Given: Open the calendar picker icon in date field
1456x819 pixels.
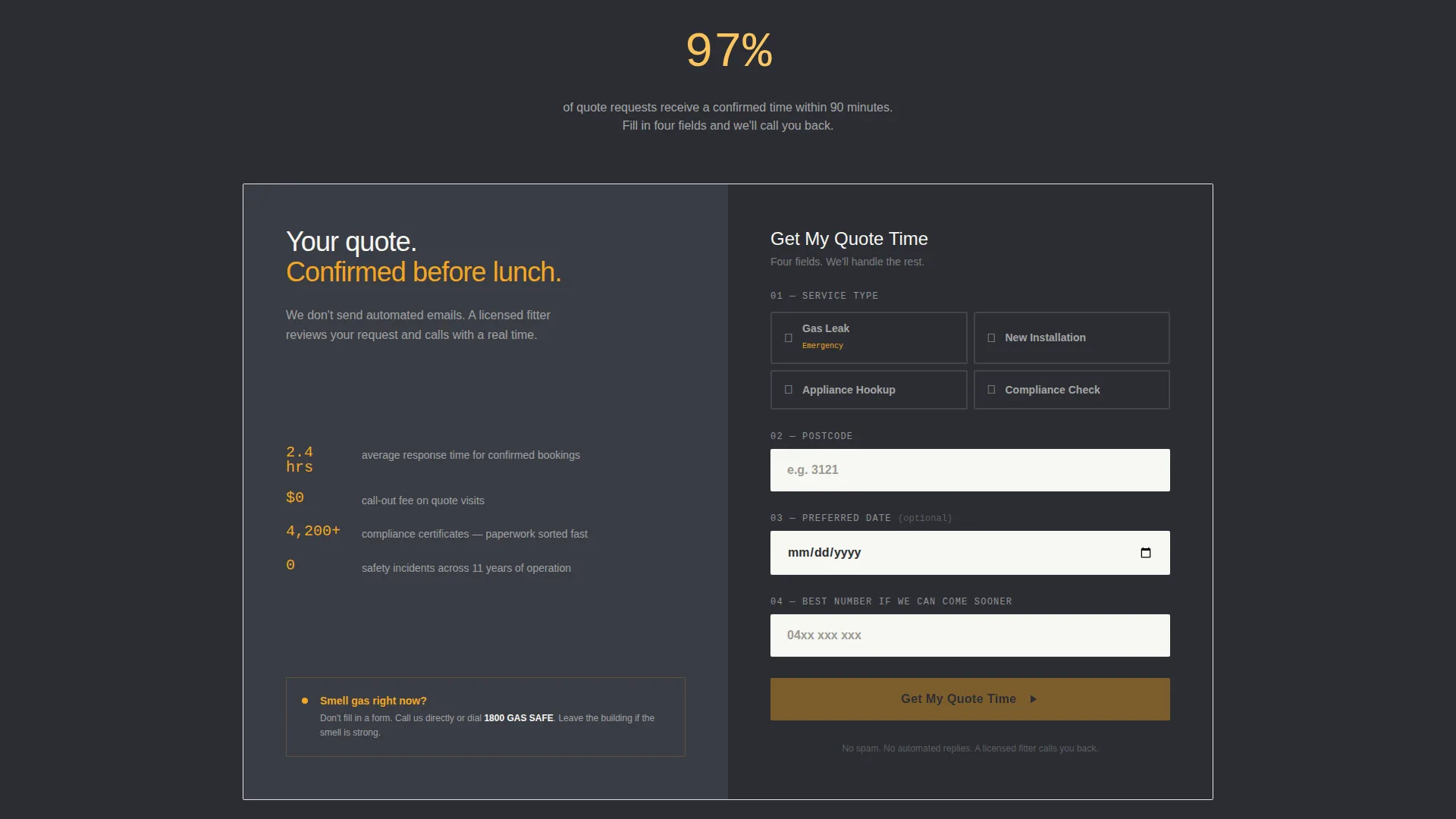Looking at the screenshot, I should pos(1145,553).
